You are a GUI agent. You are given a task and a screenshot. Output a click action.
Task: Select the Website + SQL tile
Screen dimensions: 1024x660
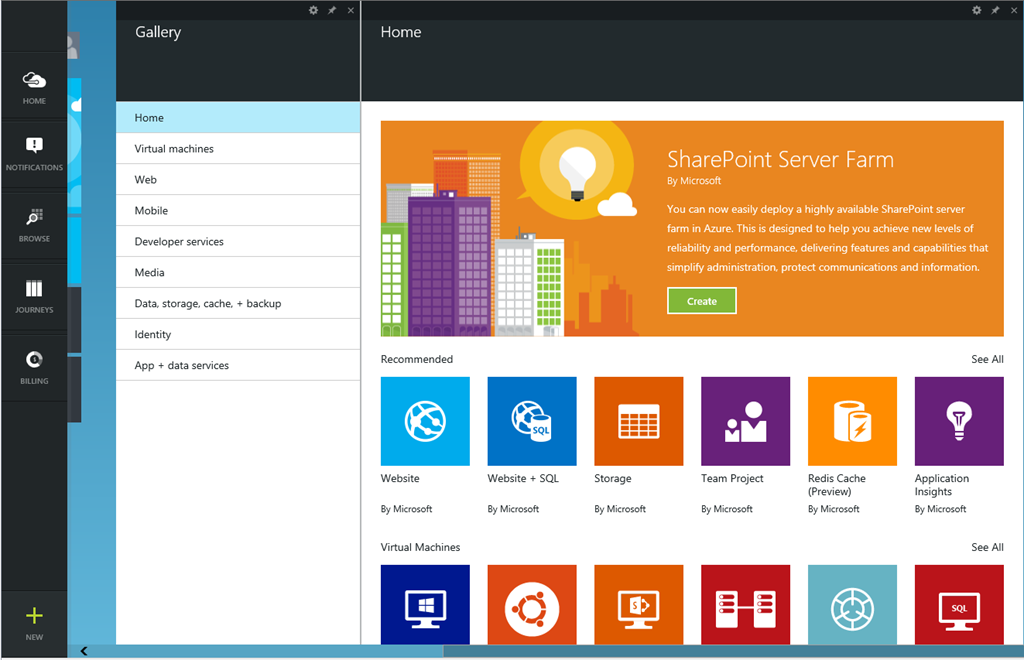532,421
